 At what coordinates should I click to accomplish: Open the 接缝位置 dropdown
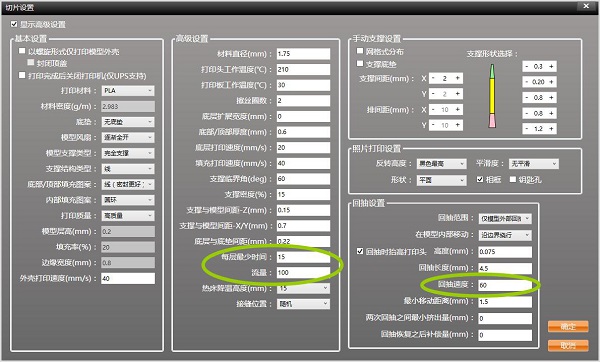(x=303, y=304)
